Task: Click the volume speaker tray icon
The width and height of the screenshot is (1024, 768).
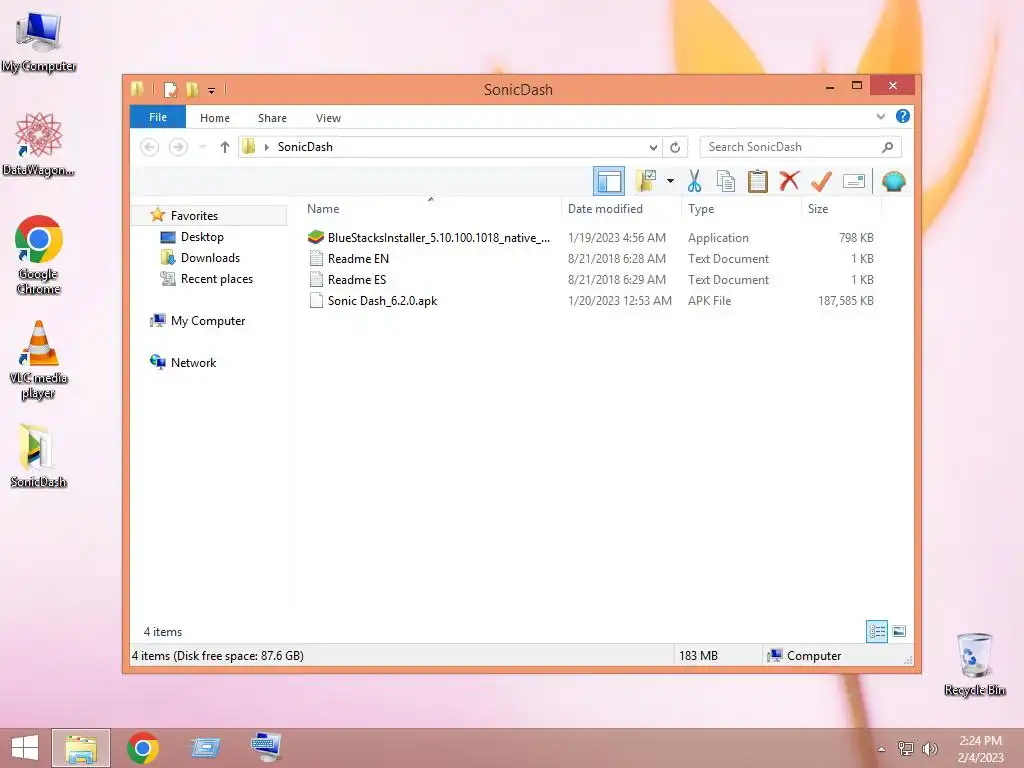Action: (929, 749)
